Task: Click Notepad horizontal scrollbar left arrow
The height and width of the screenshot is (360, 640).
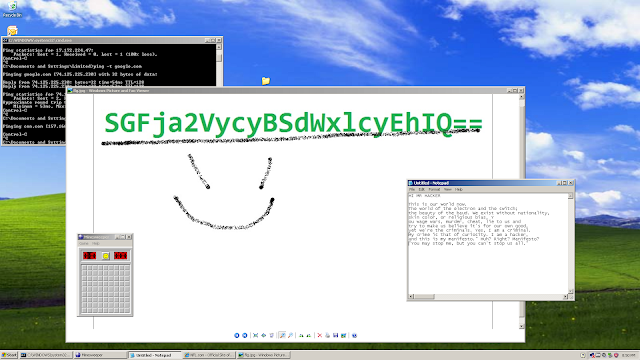Action: 411,297
